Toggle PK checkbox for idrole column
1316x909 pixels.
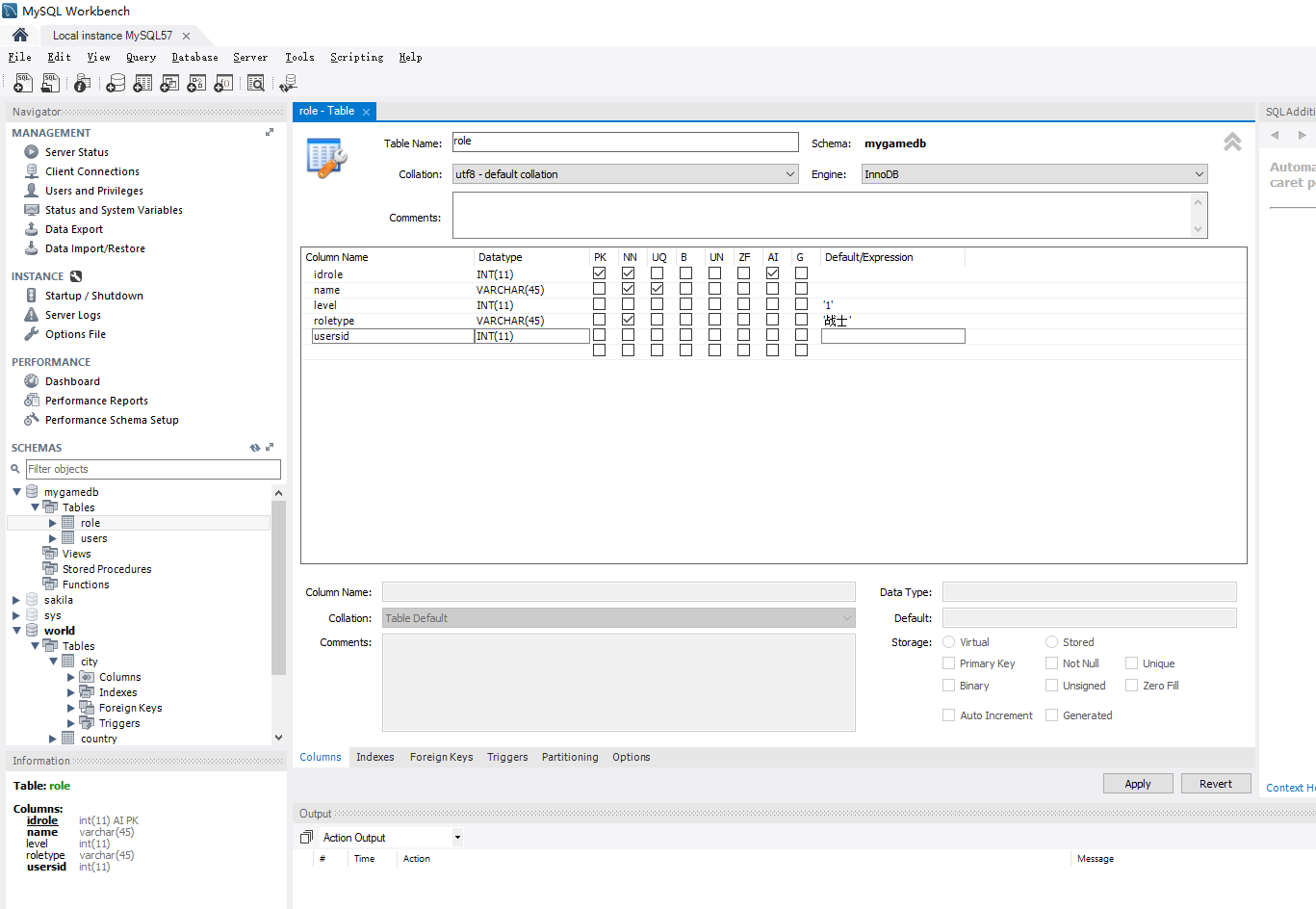[x=599, y=273]
